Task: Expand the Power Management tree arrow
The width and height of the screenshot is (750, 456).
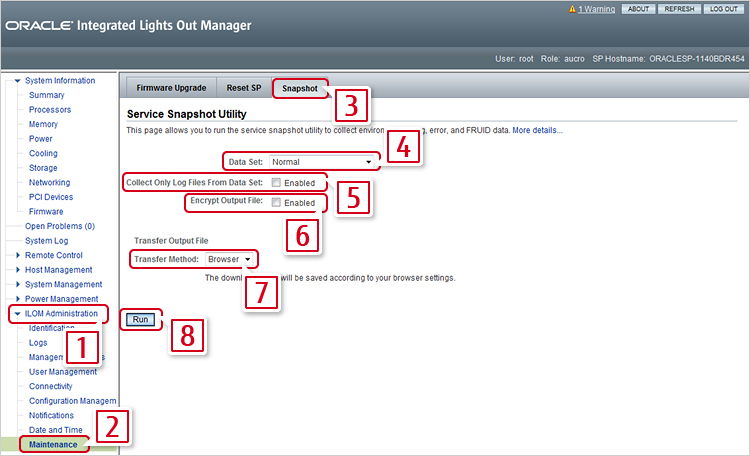Action: point(17,299)
